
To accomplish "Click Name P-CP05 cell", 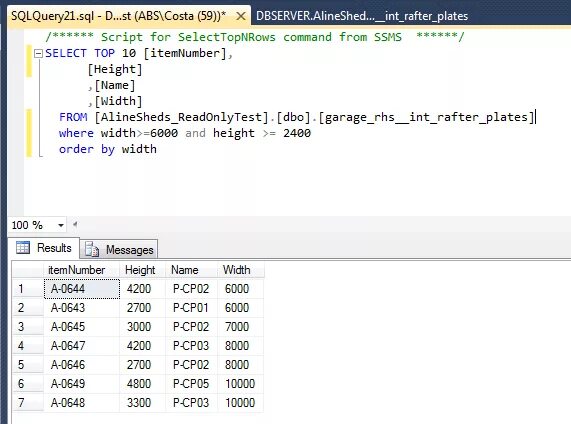I will [x=192, y=384].
